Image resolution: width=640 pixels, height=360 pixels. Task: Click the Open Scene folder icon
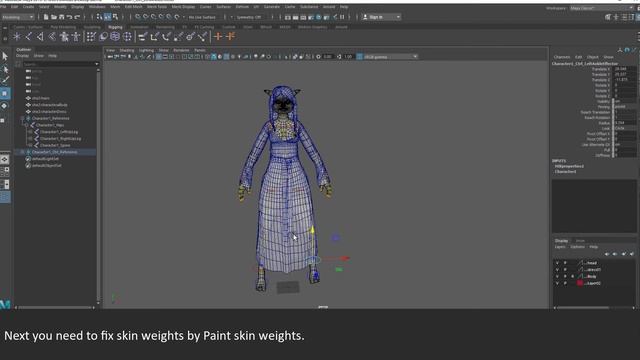click(x=53, y=17)
